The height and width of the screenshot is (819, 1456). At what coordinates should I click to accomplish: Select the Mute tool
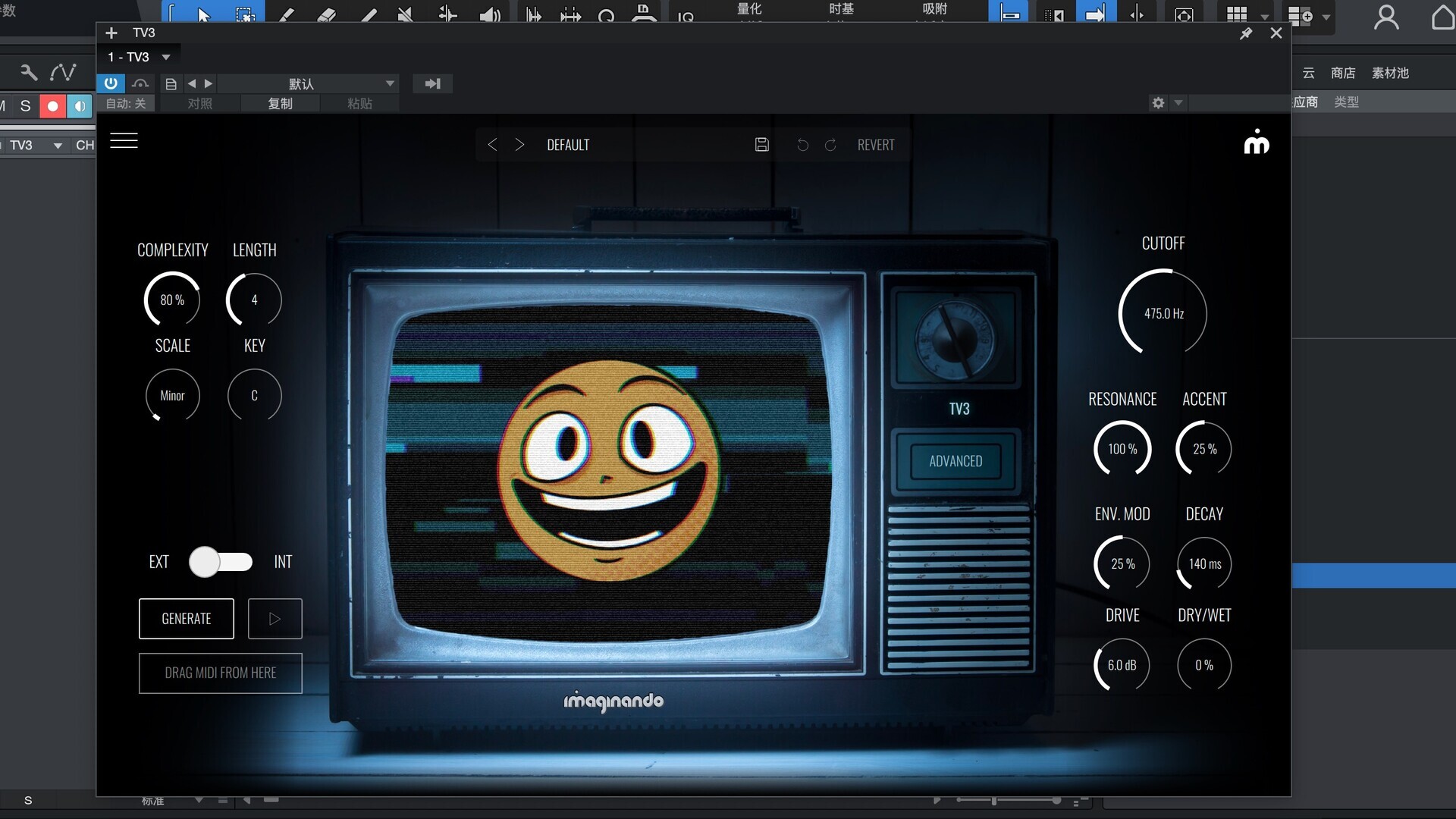click(x=406, y=14)
